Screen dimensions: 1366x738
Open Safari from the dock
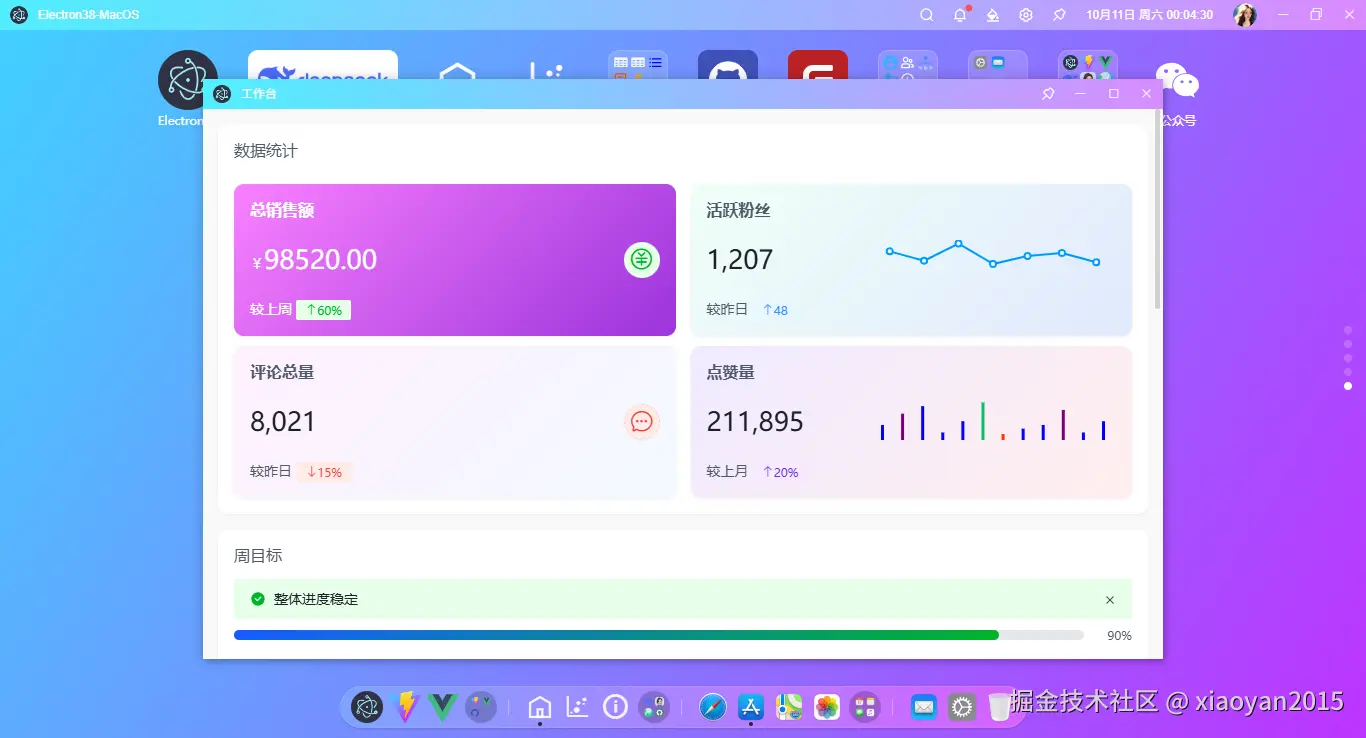(x=712, y=706)
